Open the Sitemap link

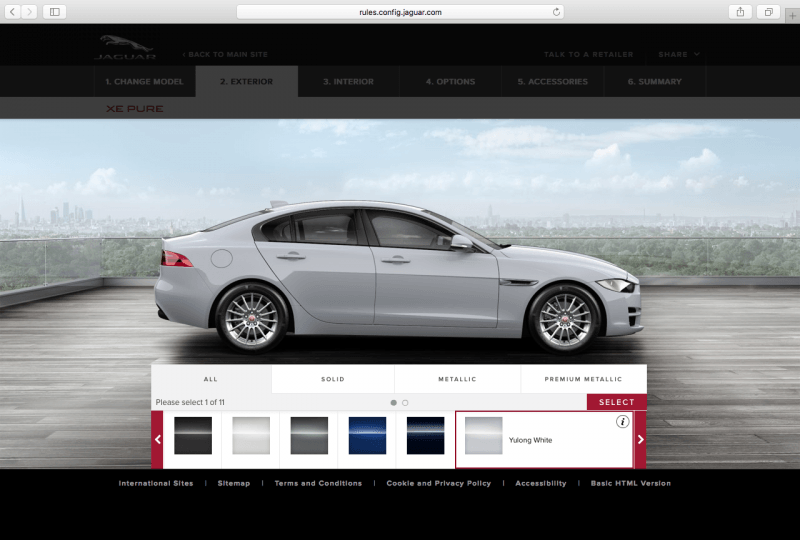pos(234,483)
